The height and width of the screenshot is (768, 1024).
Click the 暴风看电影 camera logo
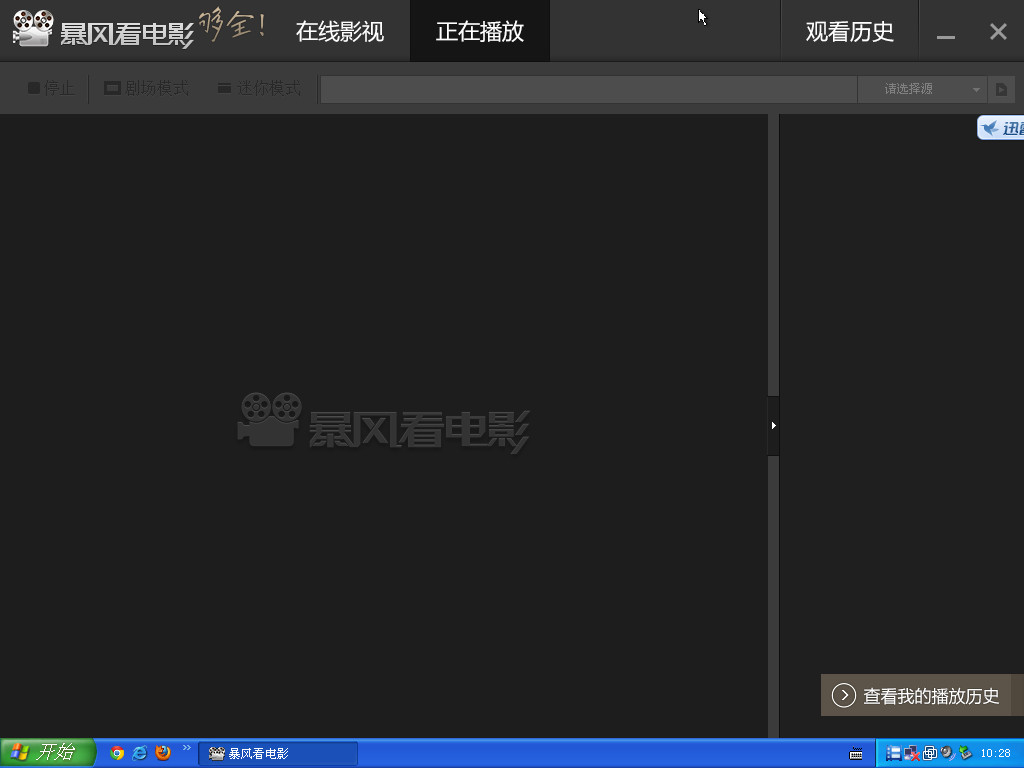(x=33, y=29)
